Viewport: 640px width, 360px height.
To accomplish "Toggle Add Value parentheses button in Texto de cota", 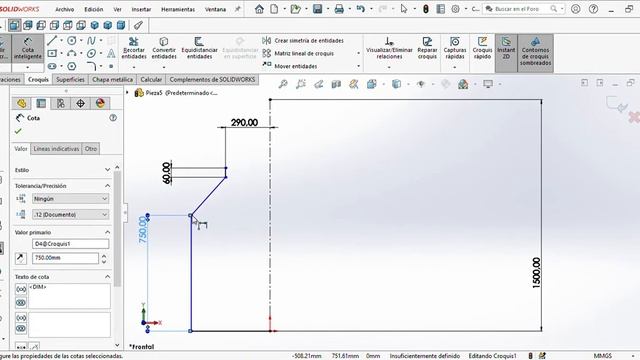I will coord(21,289).
